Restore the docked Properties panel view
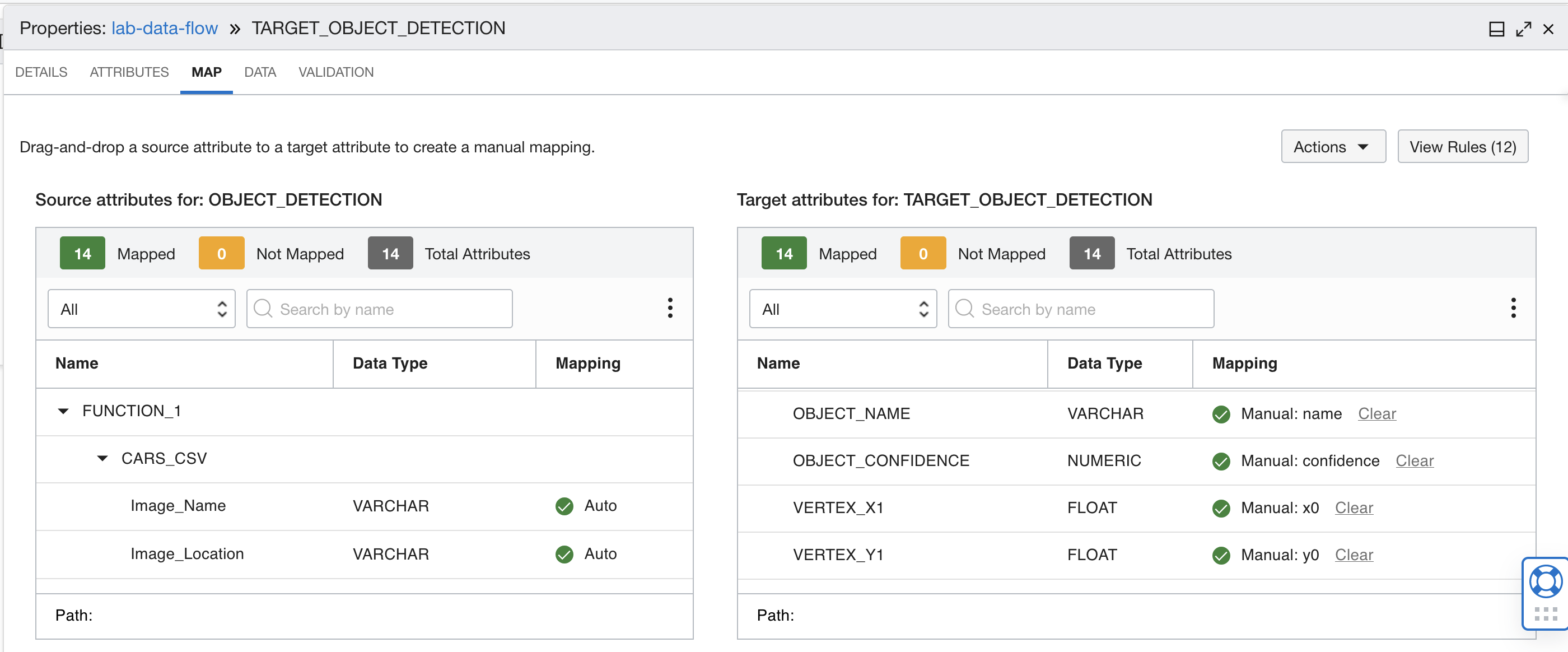Viewport: 1568px width, 652px height. pyautogui.click(x=1497, y=28)
